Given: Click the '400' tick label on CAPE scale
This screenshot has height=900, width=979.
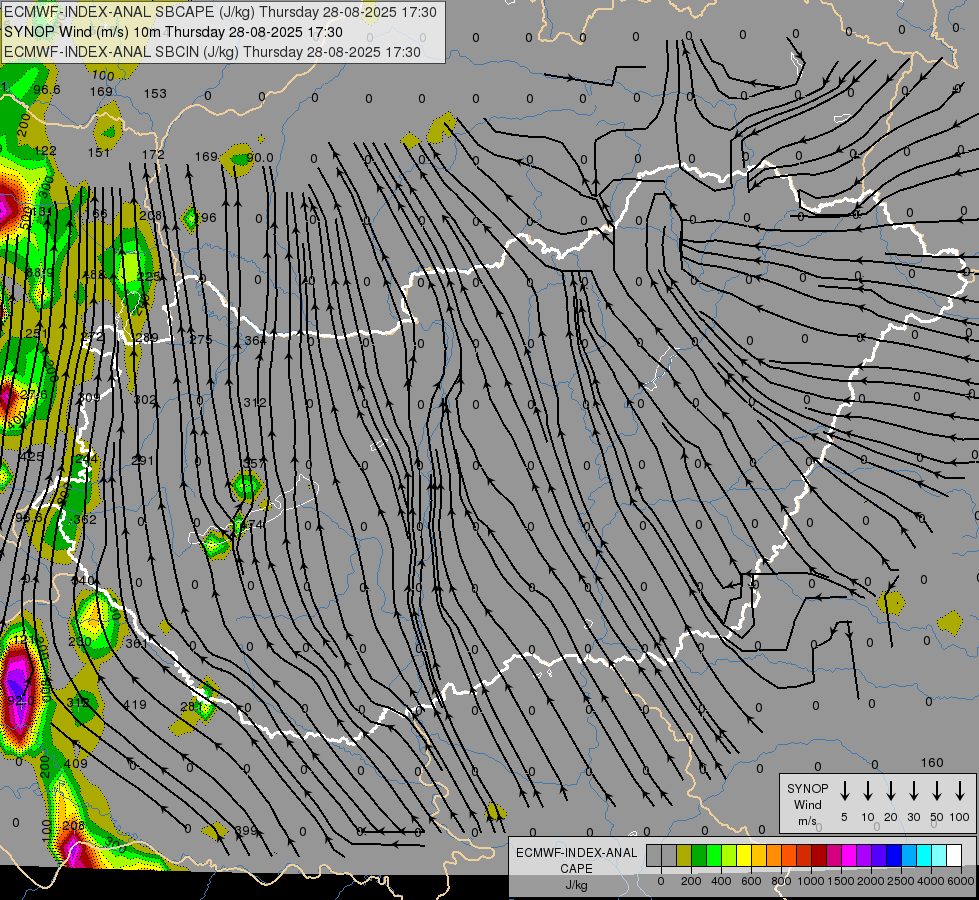Looking at the screenshot, I should 721,881.
